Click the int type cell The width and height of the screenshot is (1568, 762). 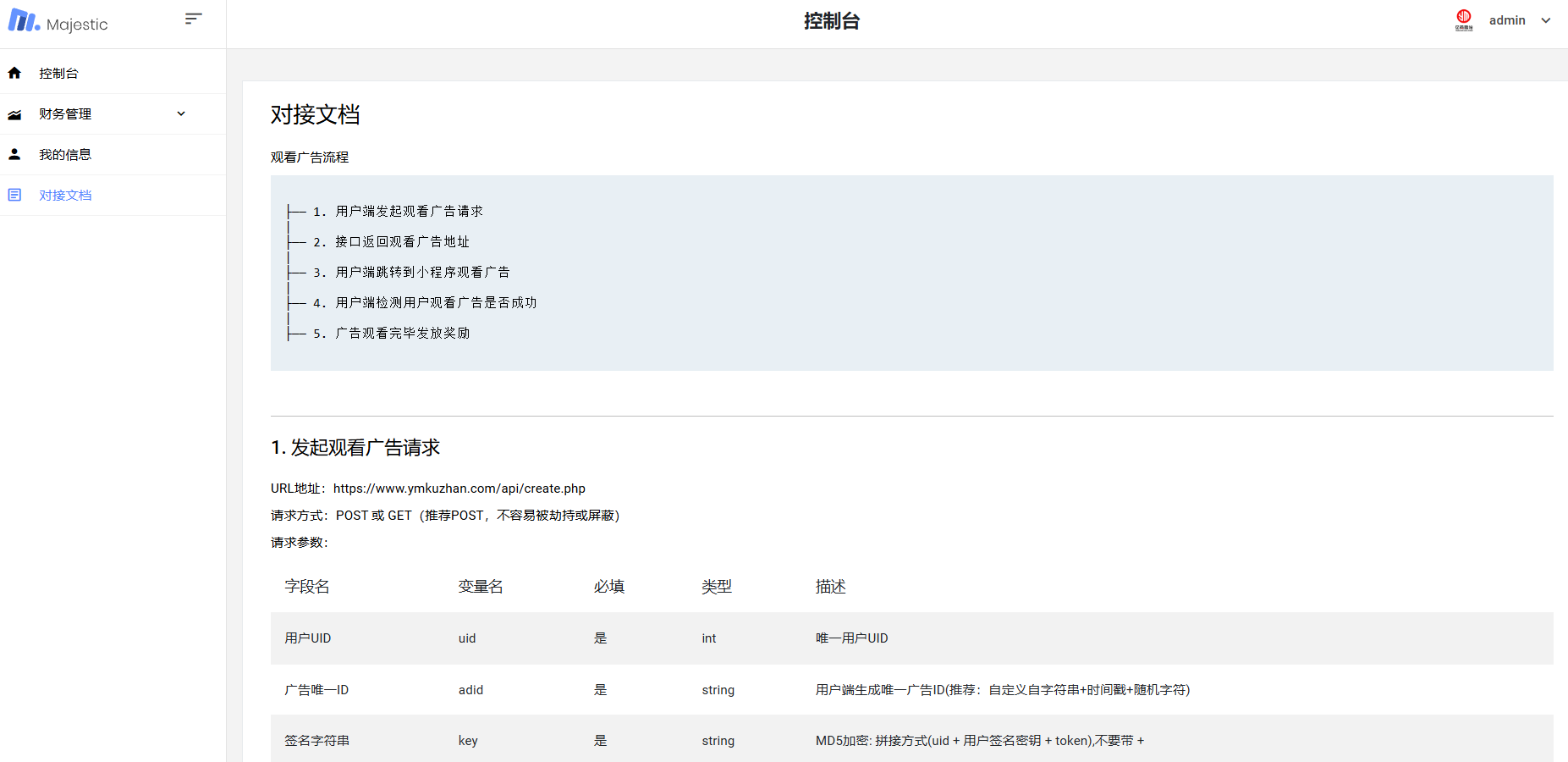[709, 638]
